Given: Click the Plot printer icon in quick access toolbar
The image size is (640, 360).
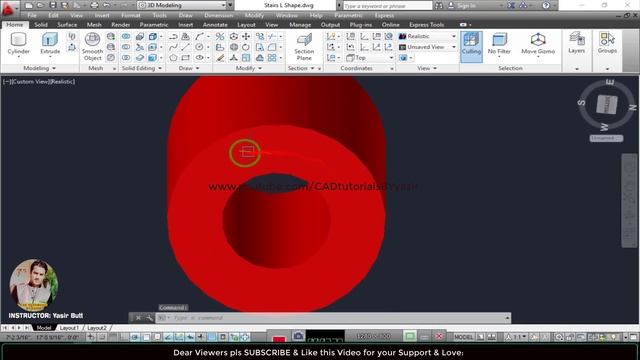Looking at the screenshot, I should [x=94, y=5].
